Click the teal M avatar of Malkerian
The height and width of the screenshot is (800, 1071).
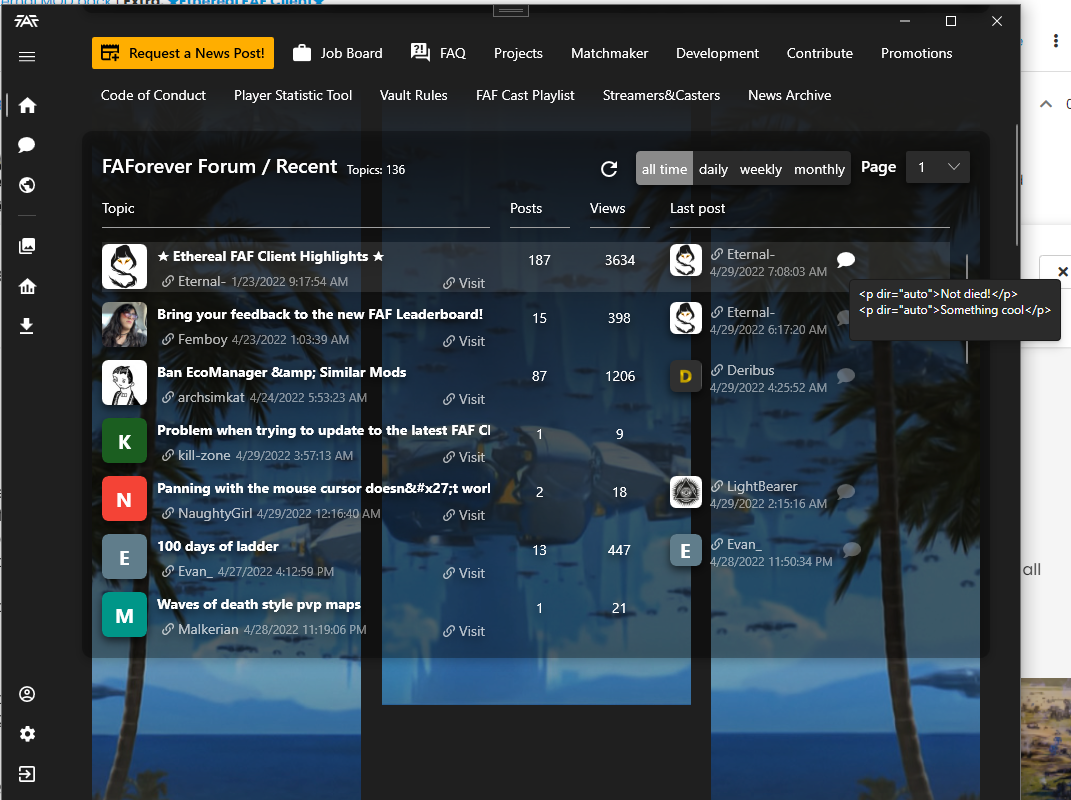(124, 615)
